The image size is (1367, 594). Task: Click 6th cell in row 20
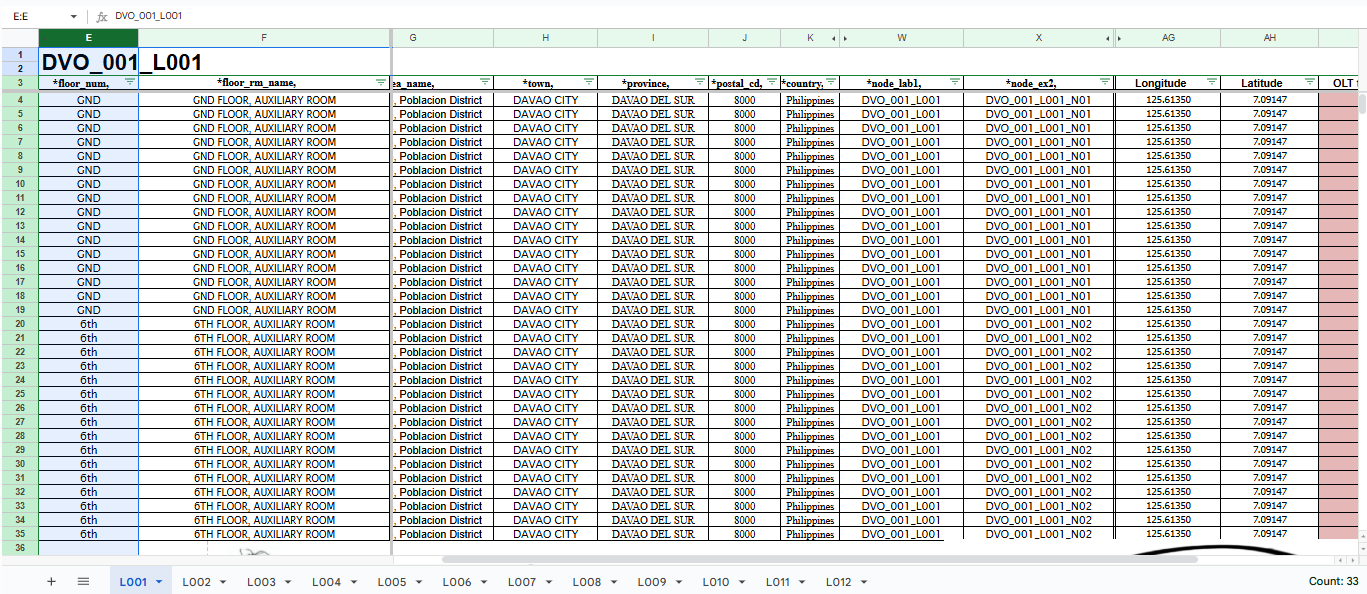[x=88, y=324]
